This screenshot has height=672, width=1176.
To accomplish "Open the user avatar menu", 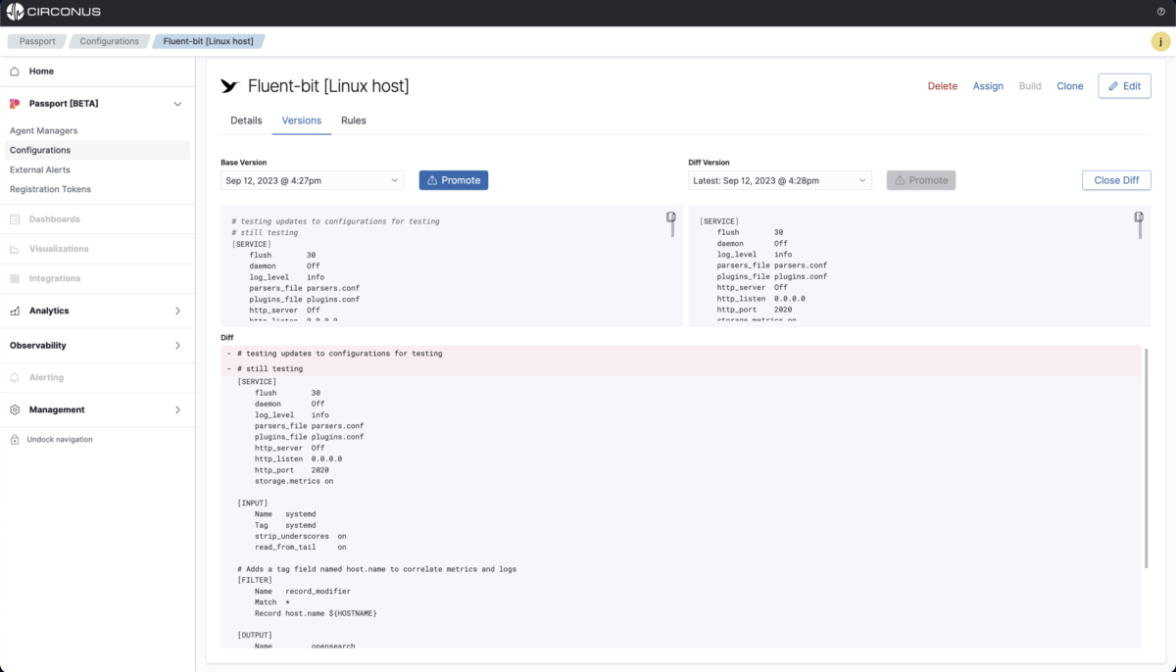I will click(x=1160, y=42).
